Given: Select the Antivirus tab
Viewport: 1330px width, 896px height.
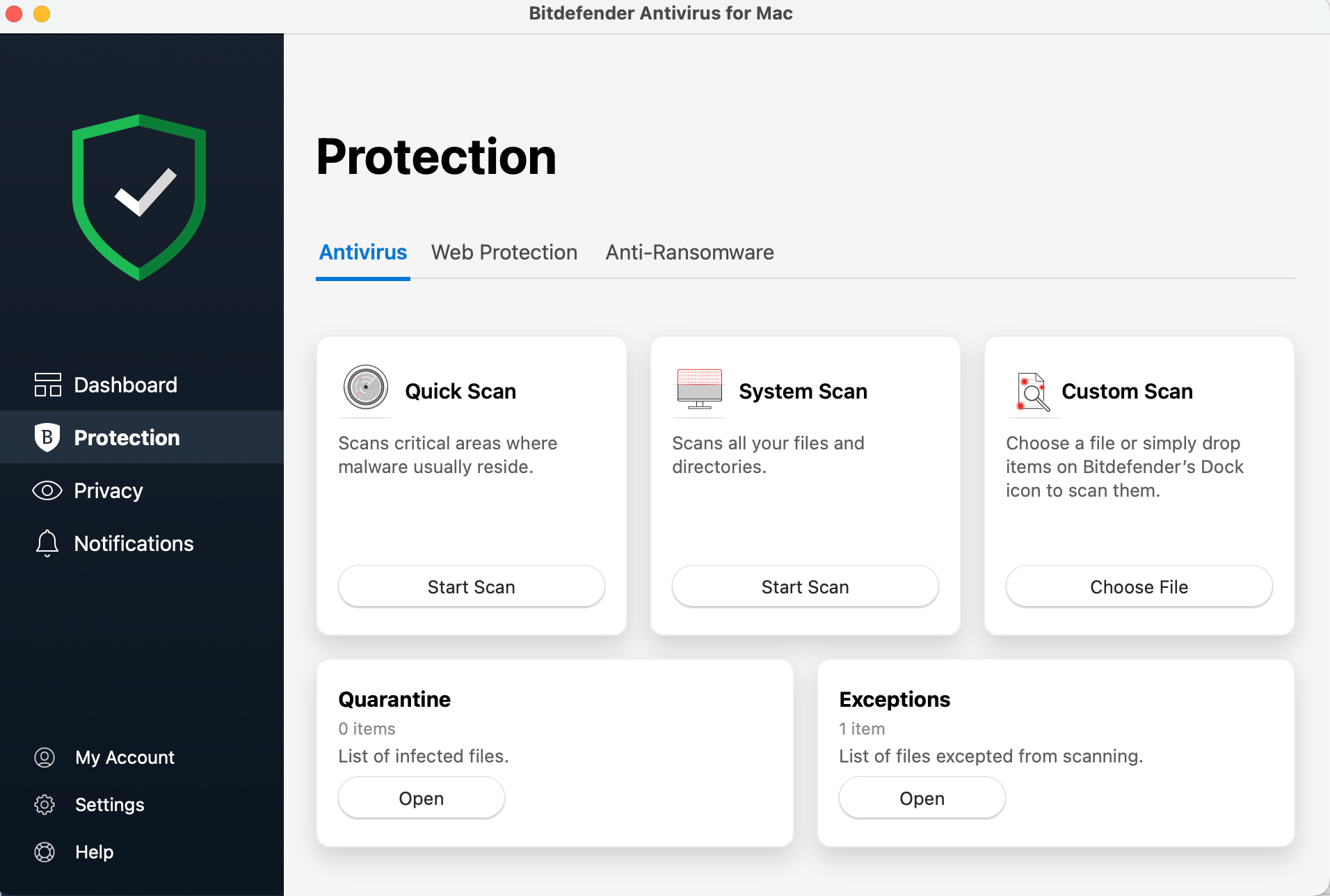Looking at the screenshot, I should tap(362, 252).
